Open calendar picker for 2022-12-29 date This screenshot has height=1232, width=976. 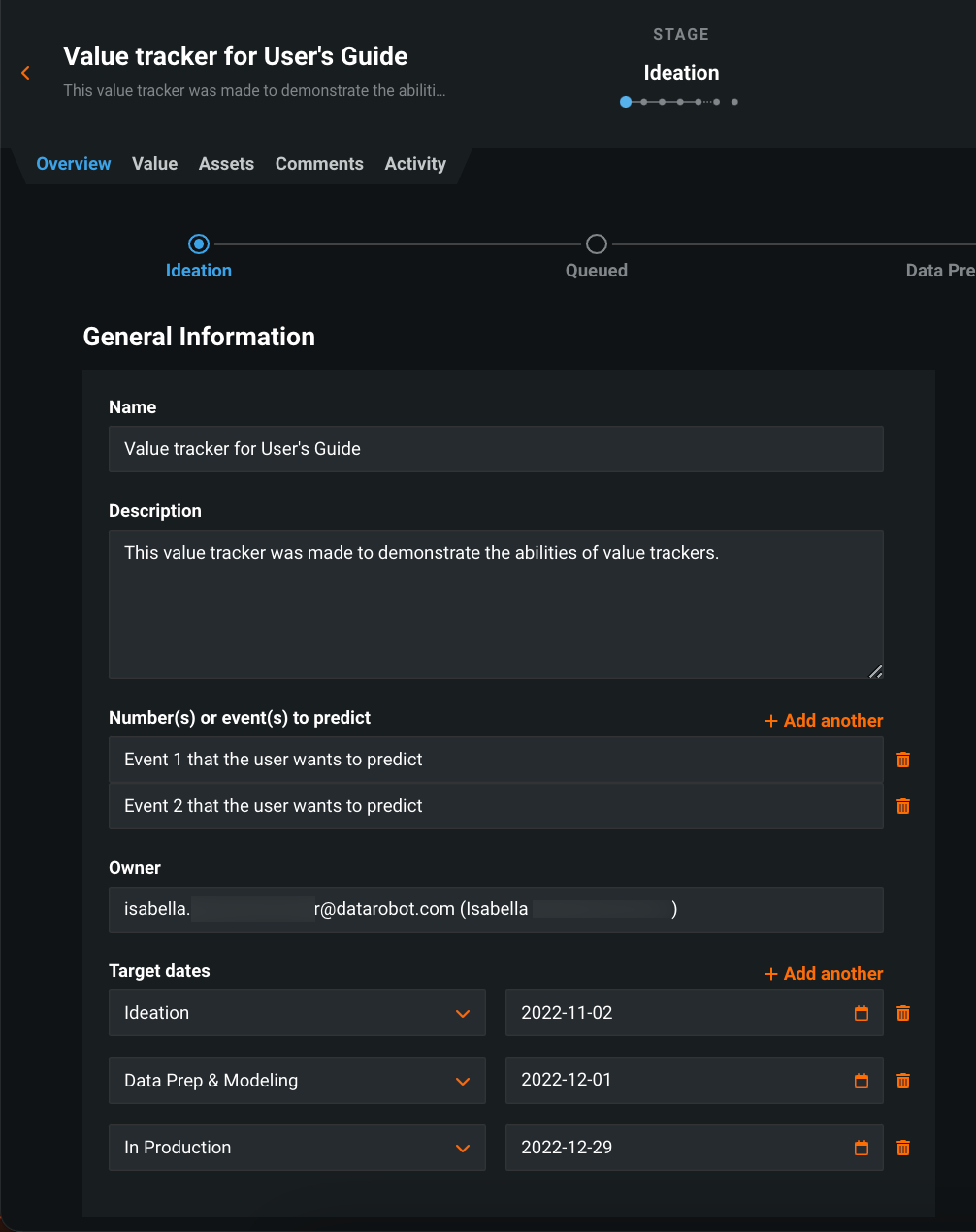[x=861, y=1148]
